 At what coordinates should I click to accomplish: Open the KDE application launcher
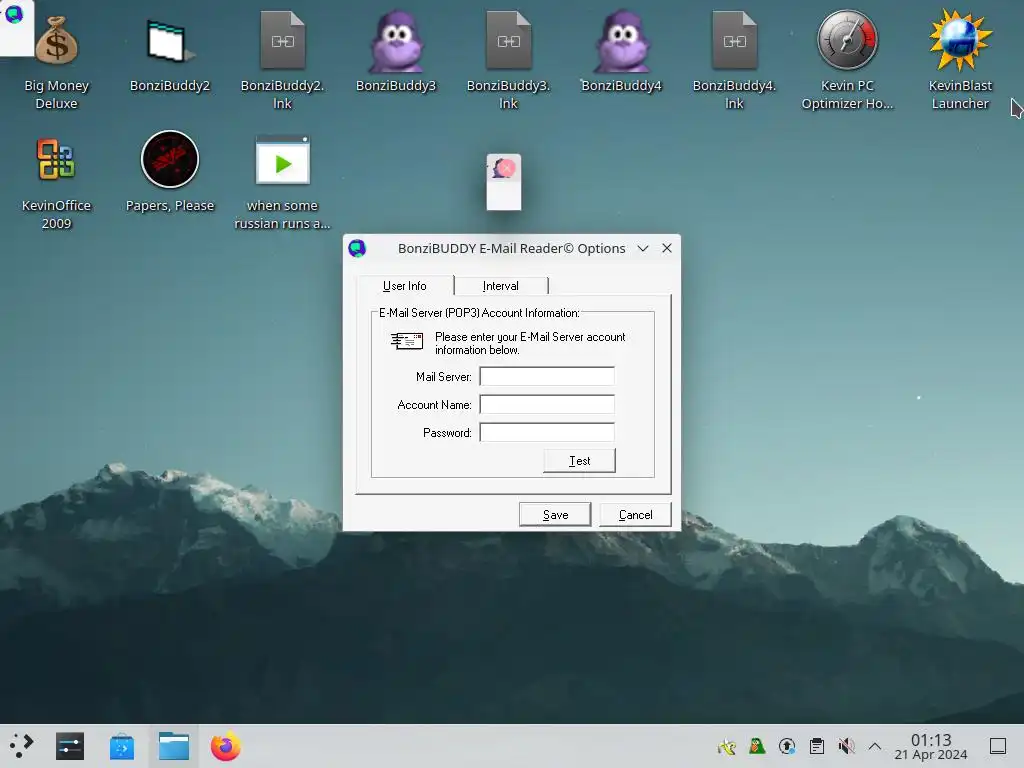pyautogui.click(x=21, y=746)
